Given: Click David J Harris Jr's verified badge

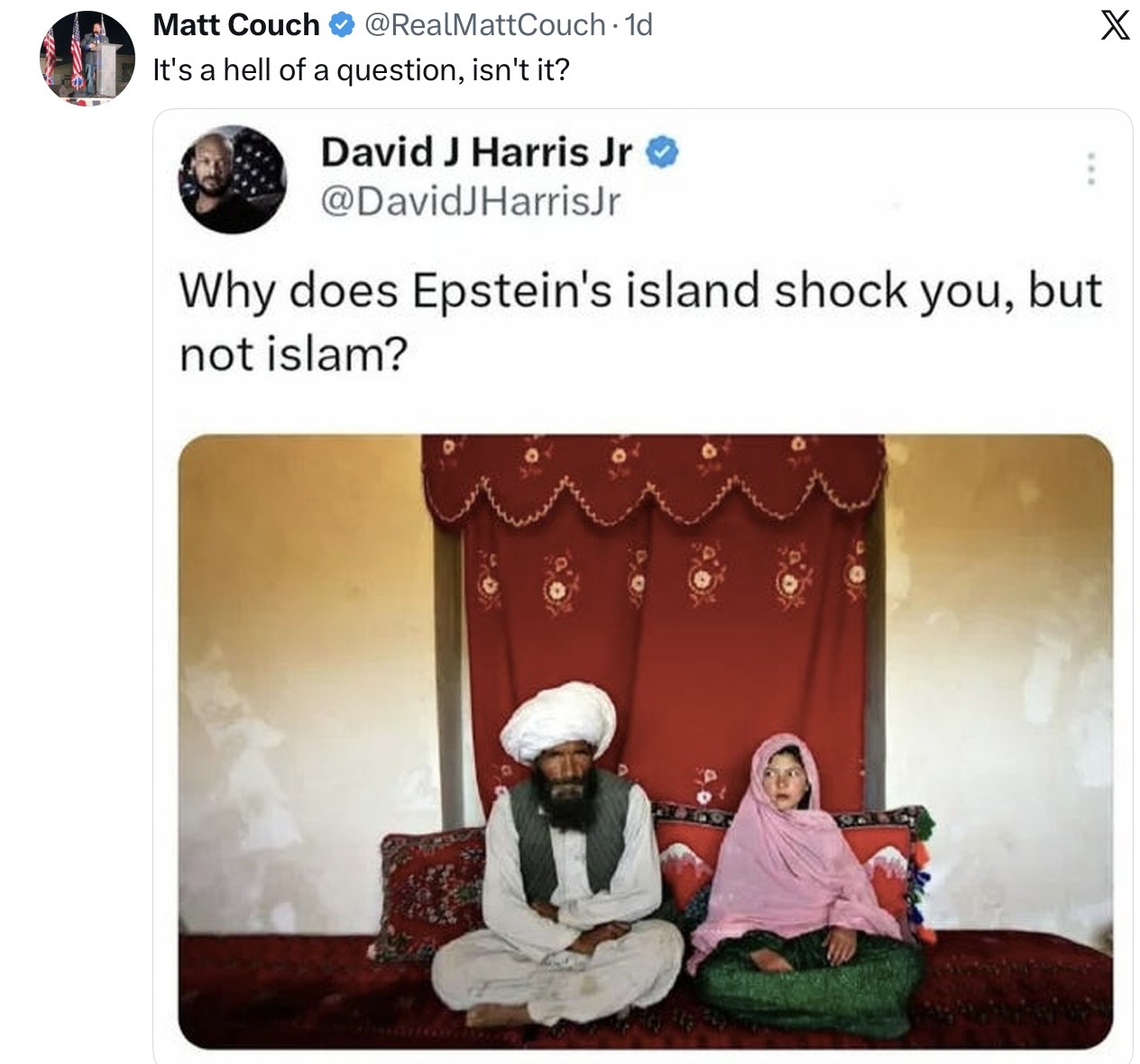Looking at the screenshot, I should click(x=663, y=153).
